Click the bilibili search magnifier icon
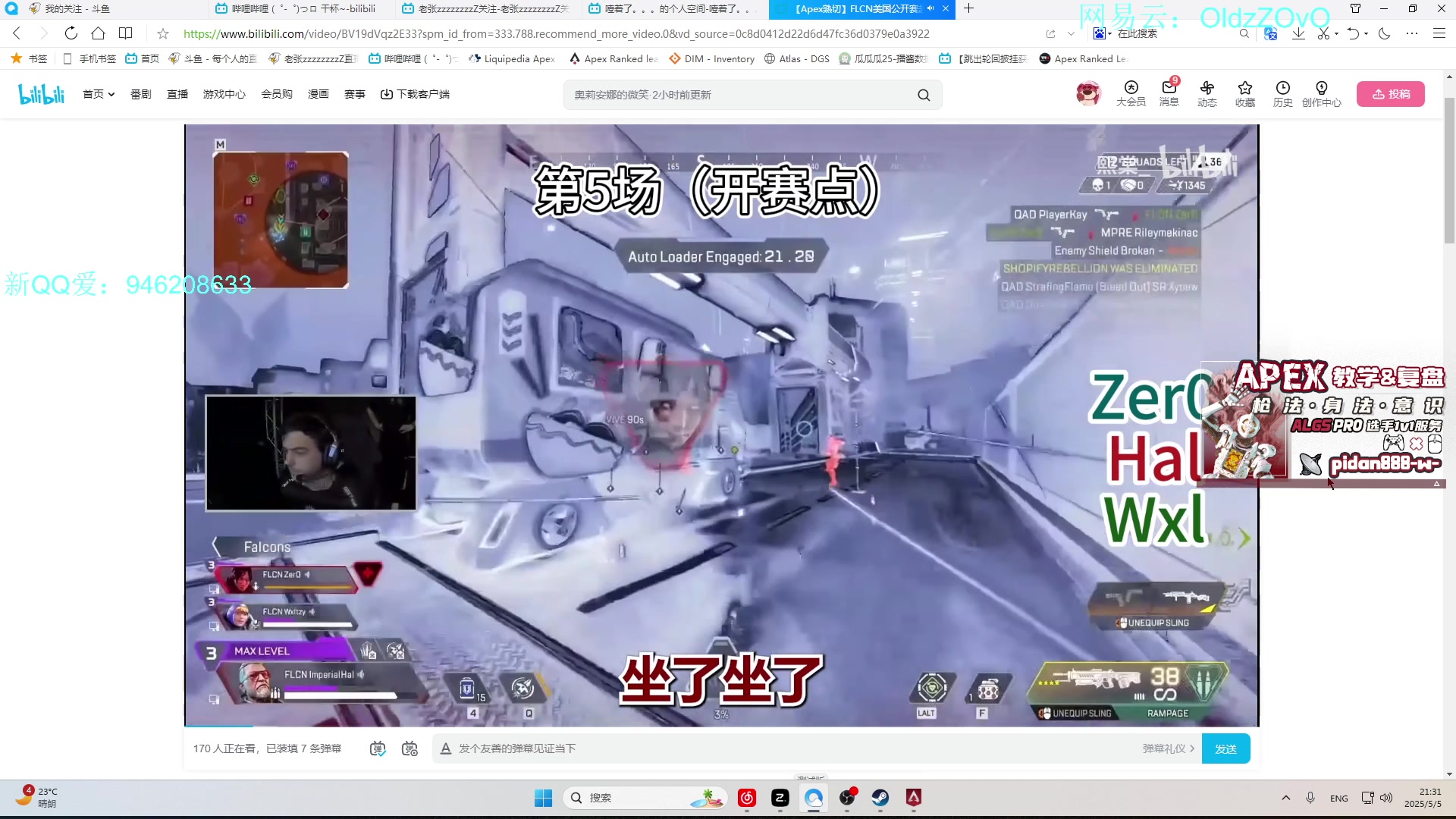This screenshot has height=819, width=1456. pyautogui.click(x=923, y=95)
